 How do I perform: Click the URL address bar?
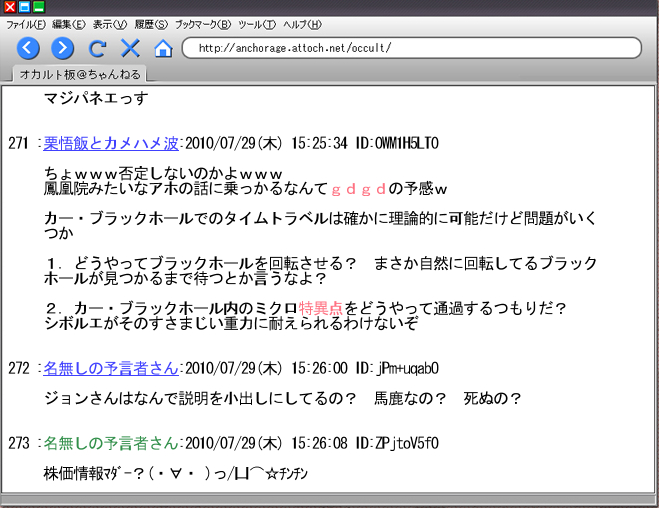pyautogui.click(x=411, y=48)
